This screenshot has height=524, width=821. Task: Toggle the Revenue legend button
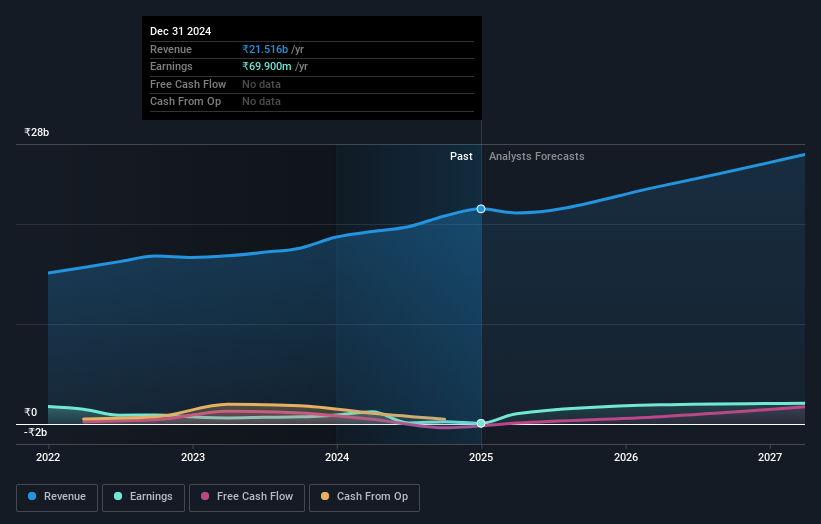coord(57,497)
